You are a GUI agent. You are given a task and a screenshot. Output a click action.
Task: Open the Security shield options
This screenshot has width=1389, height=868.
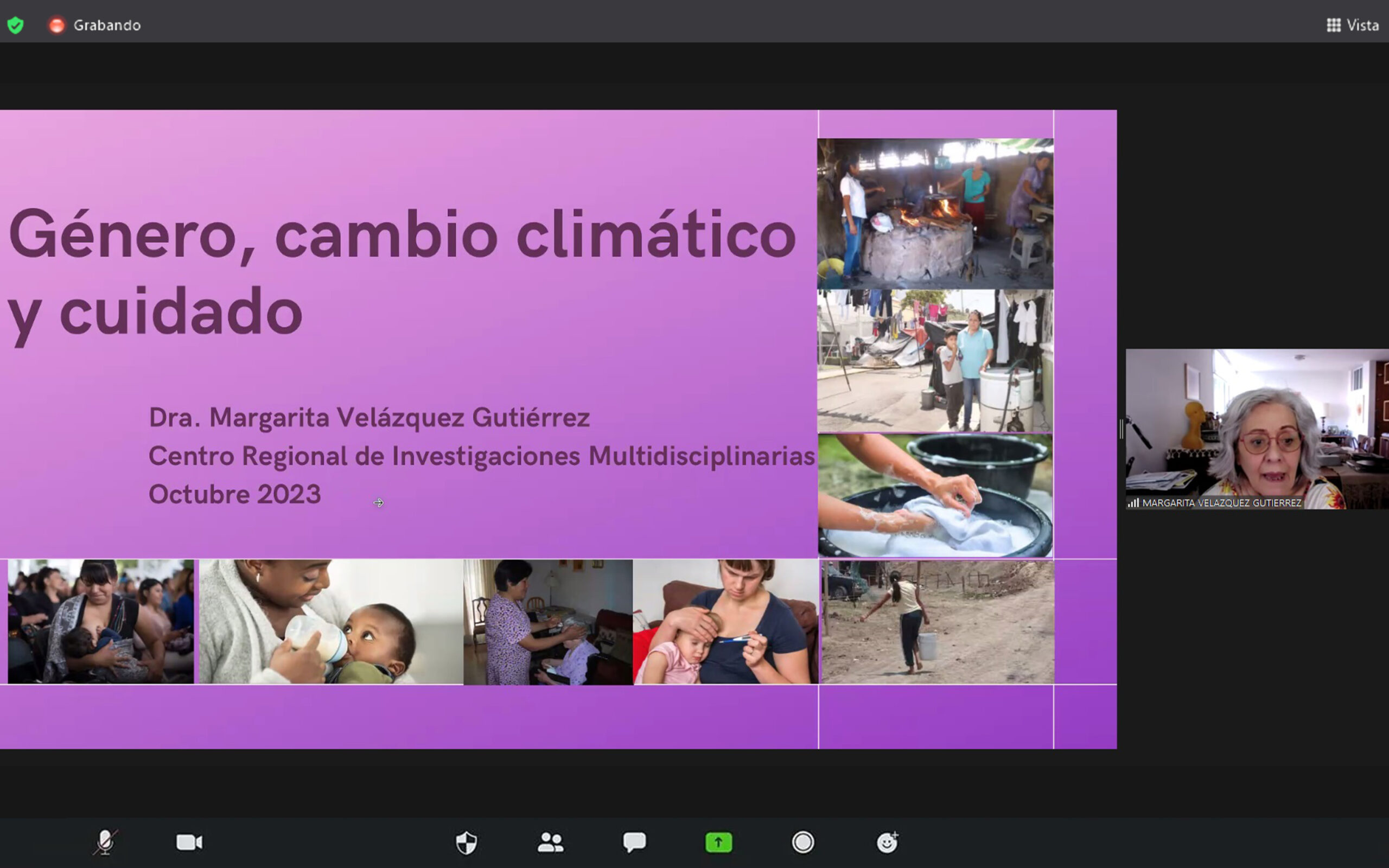(x=466, y=843)
